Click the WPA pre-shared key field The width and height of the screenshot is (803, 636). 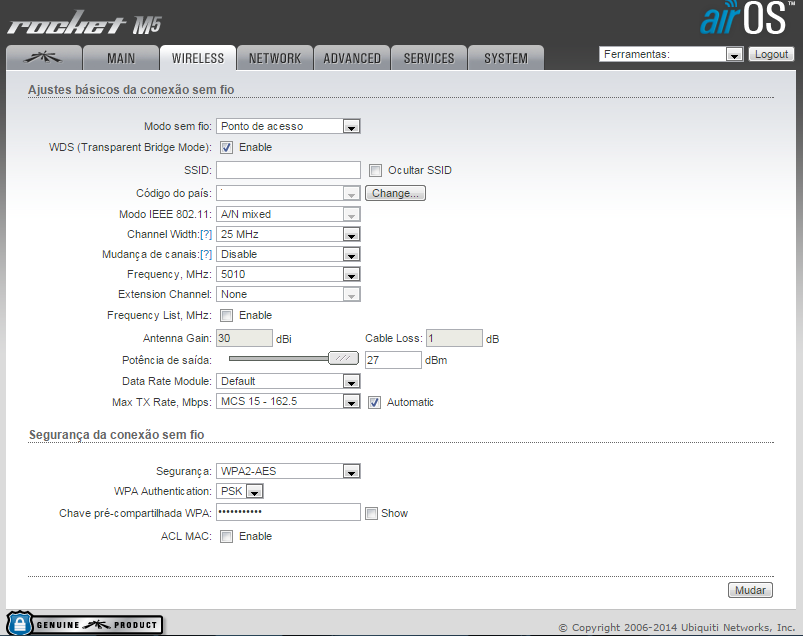pos(288,512)
